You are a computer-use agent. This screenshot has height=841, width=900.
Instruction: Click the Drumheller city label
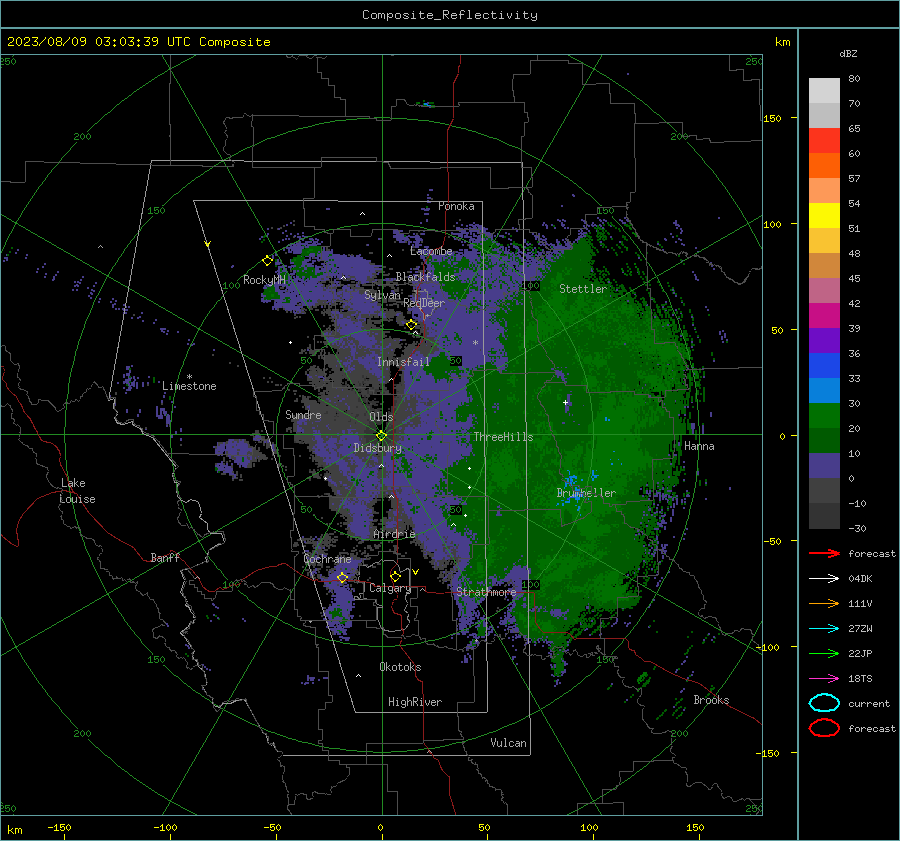tap(586, 493)
